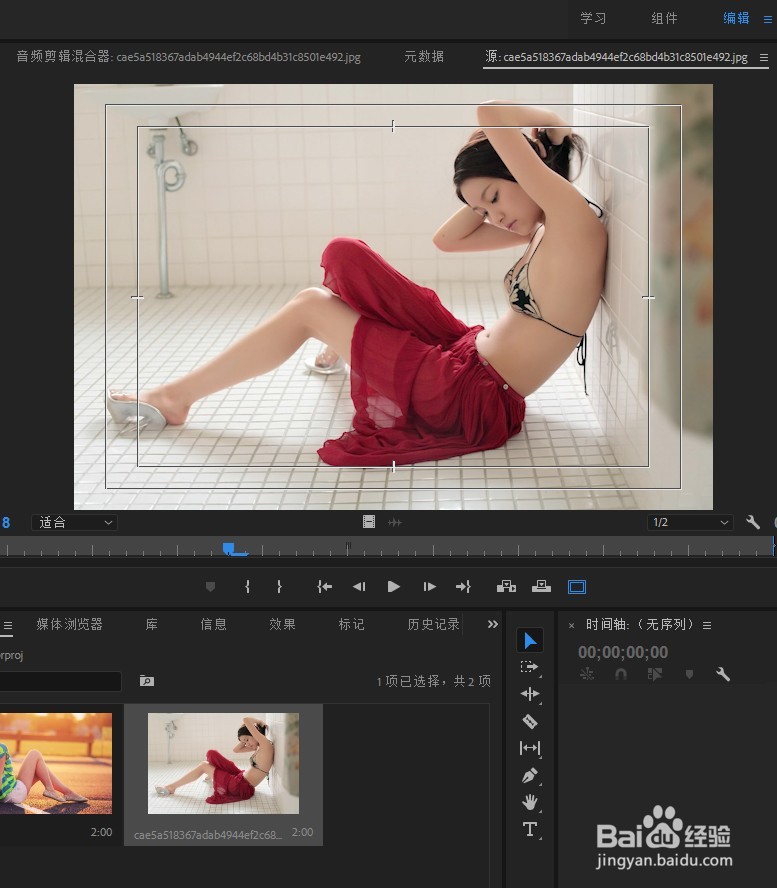Image resolution: width=777 pixels, height=888 pixels.
Task: Open 效果 tab
Action: (283, 624)
